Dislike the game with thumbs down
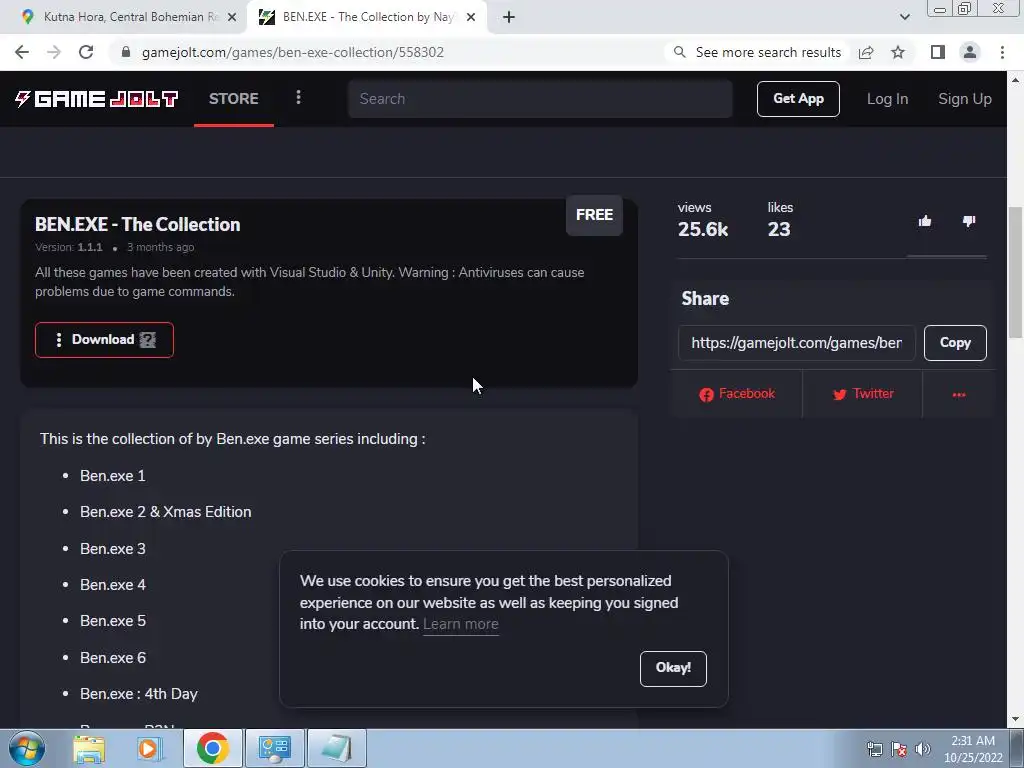 (969, 221)
